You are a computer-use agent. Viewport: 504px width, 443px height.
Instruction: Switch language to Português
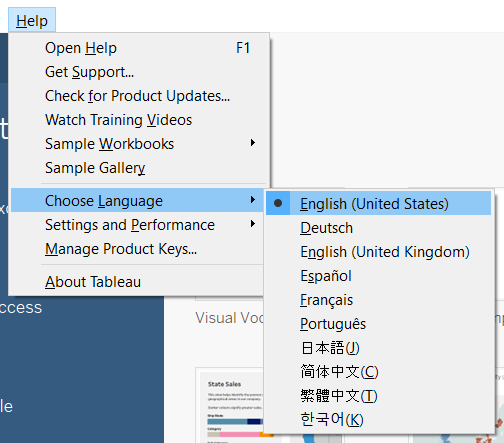378,324
